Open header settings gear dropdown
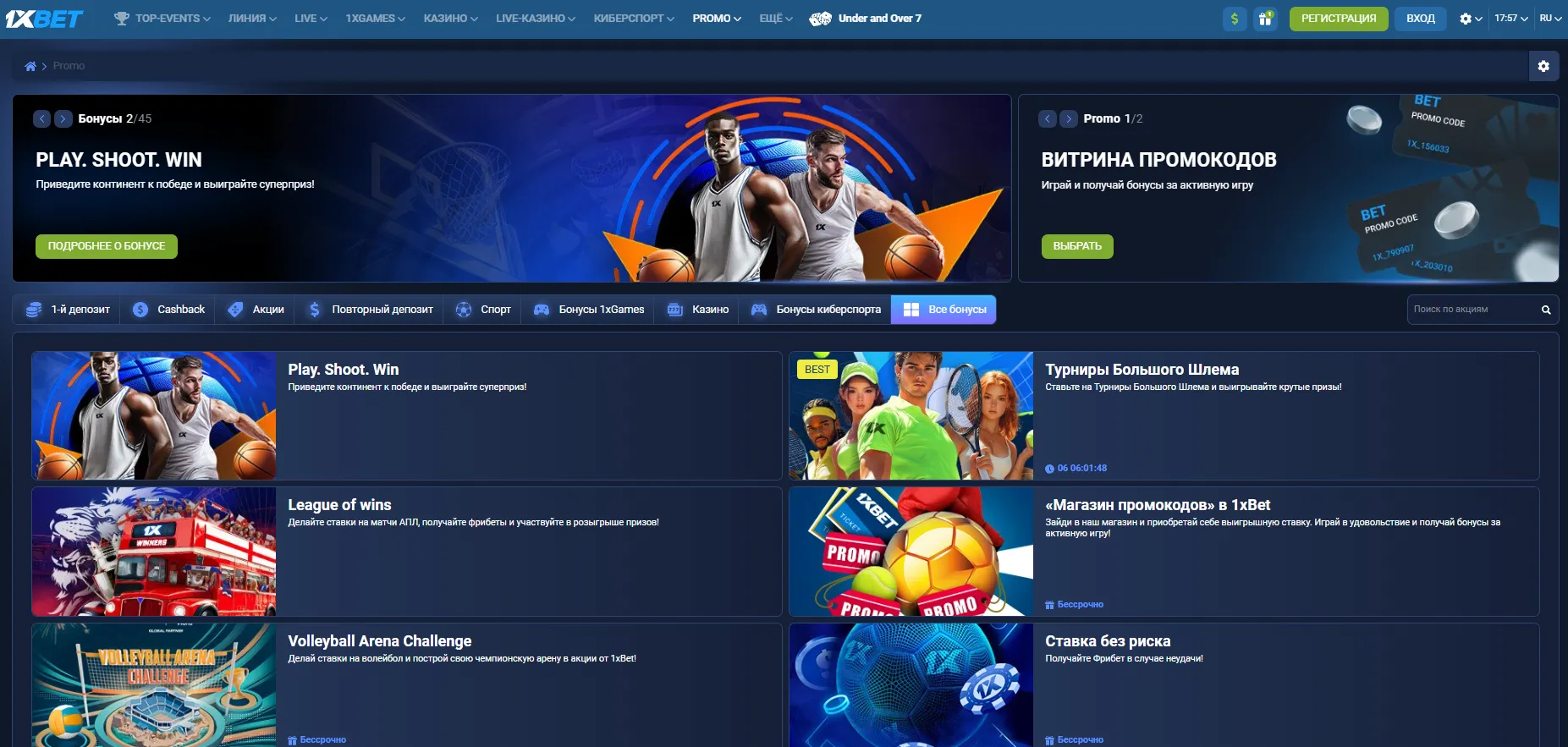This screenshot has height=747, width=1568. point(1471,19)
